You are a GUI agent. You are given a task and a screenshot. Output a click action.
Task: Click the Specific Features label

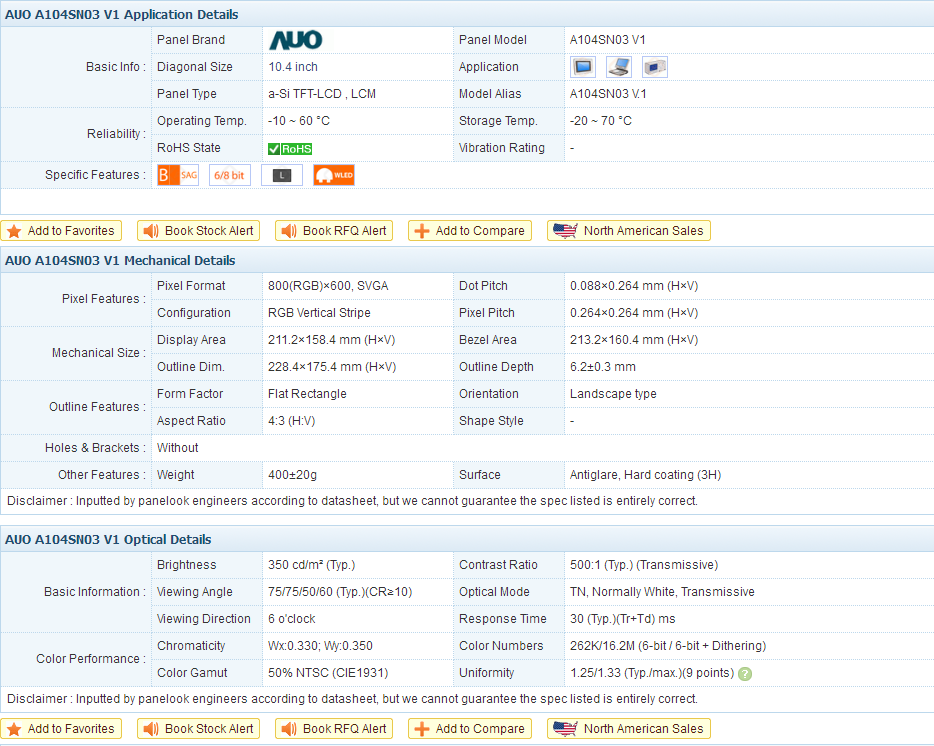pos(95,175)
